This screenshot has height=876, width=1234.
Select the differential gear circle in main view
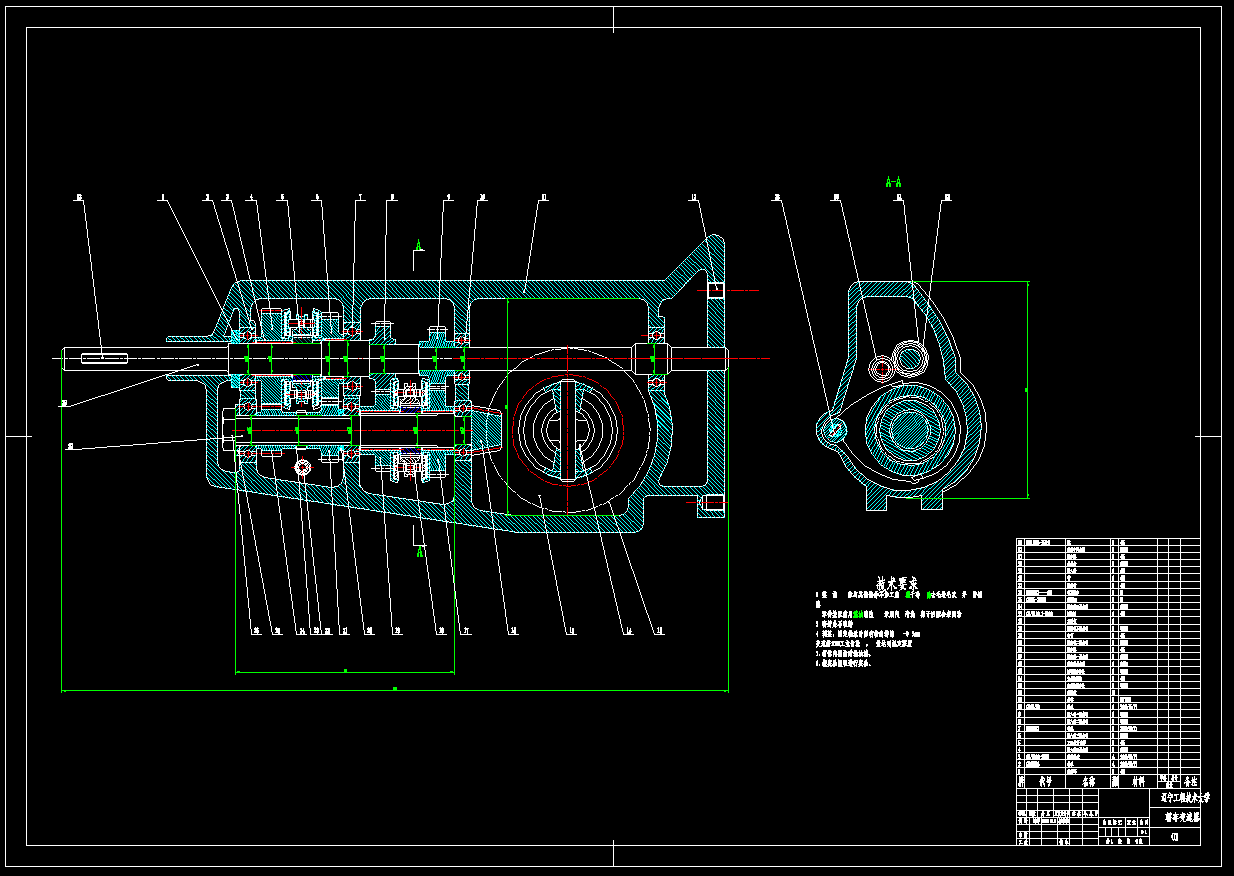click(570, 430)
